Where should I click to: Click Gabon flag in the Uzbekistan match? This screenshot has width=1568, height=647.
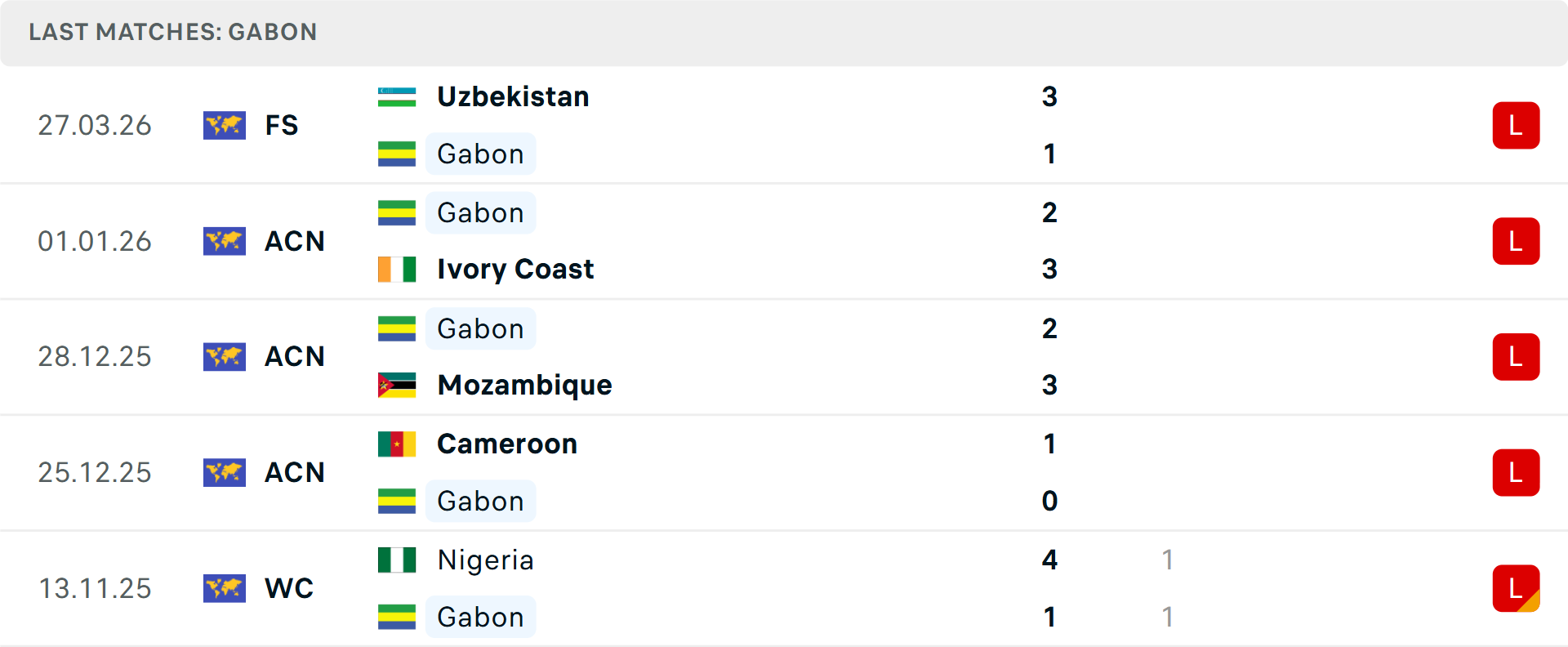[397, 154]
